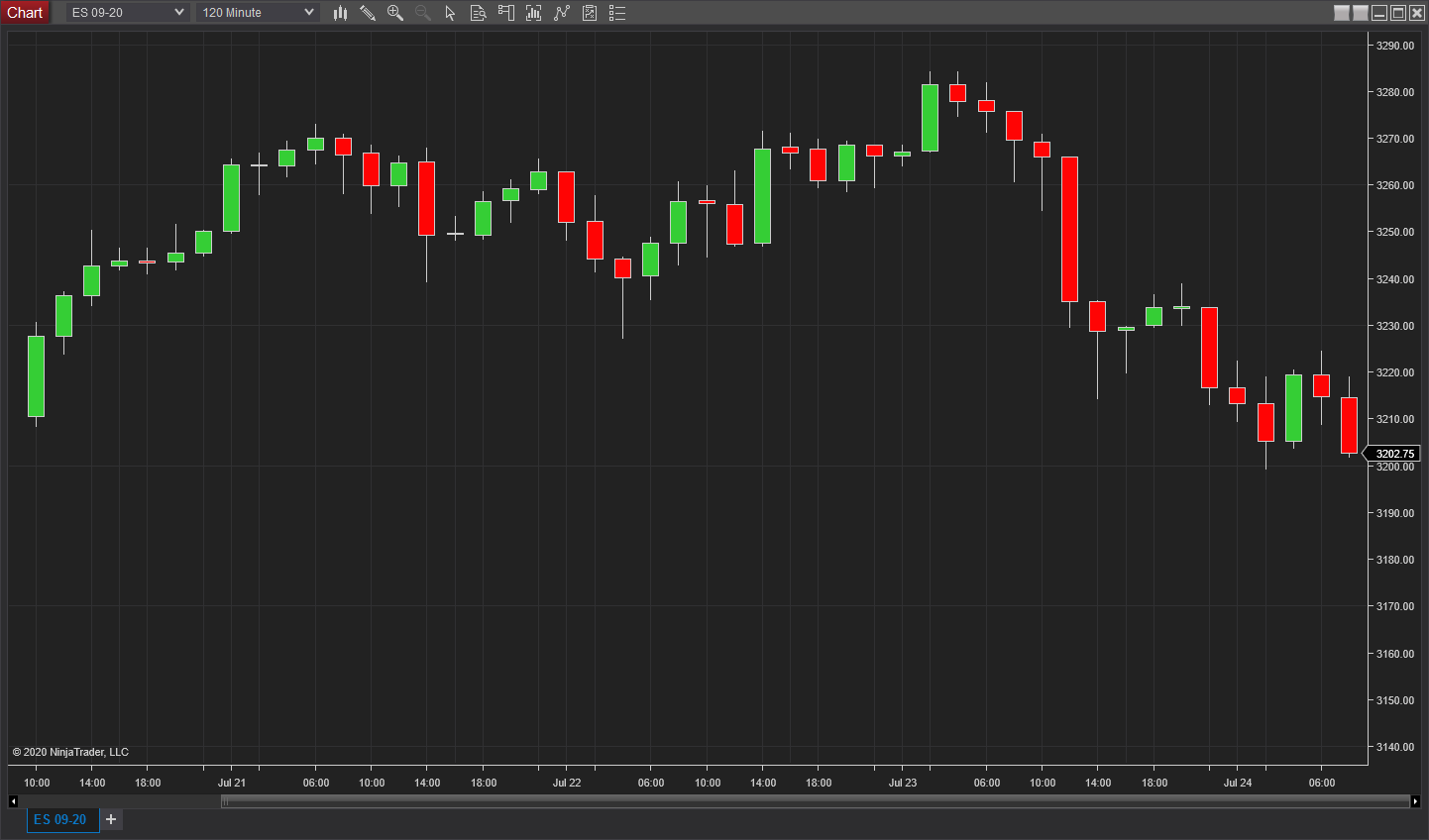The width and height of the screenshot is (1429, 840).
Task: Open the drawing tools pencil icon
Action: tap(368, 13)
